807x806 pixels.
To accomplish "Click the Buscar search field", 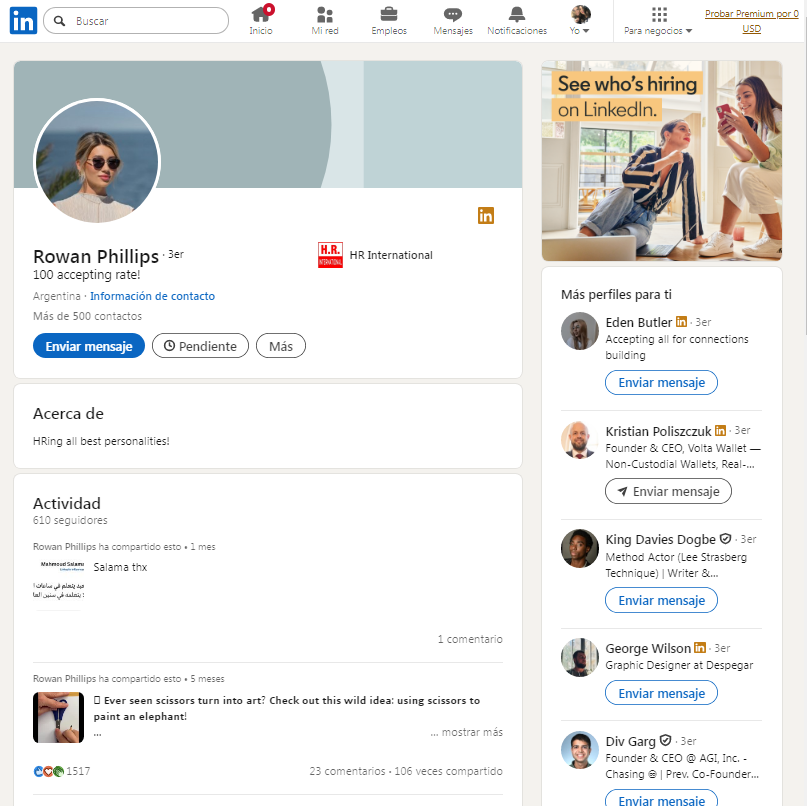I will [x=136, y=21].
